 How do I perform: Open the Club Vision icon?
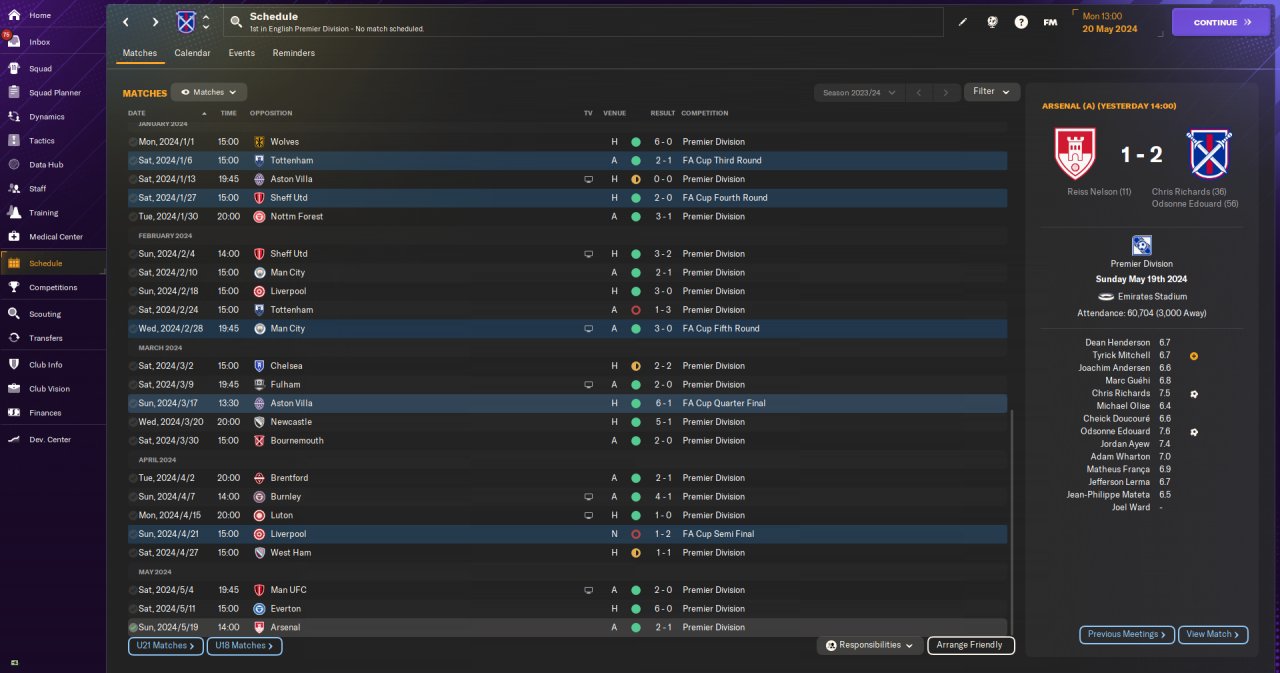click(x=14, y=388)
